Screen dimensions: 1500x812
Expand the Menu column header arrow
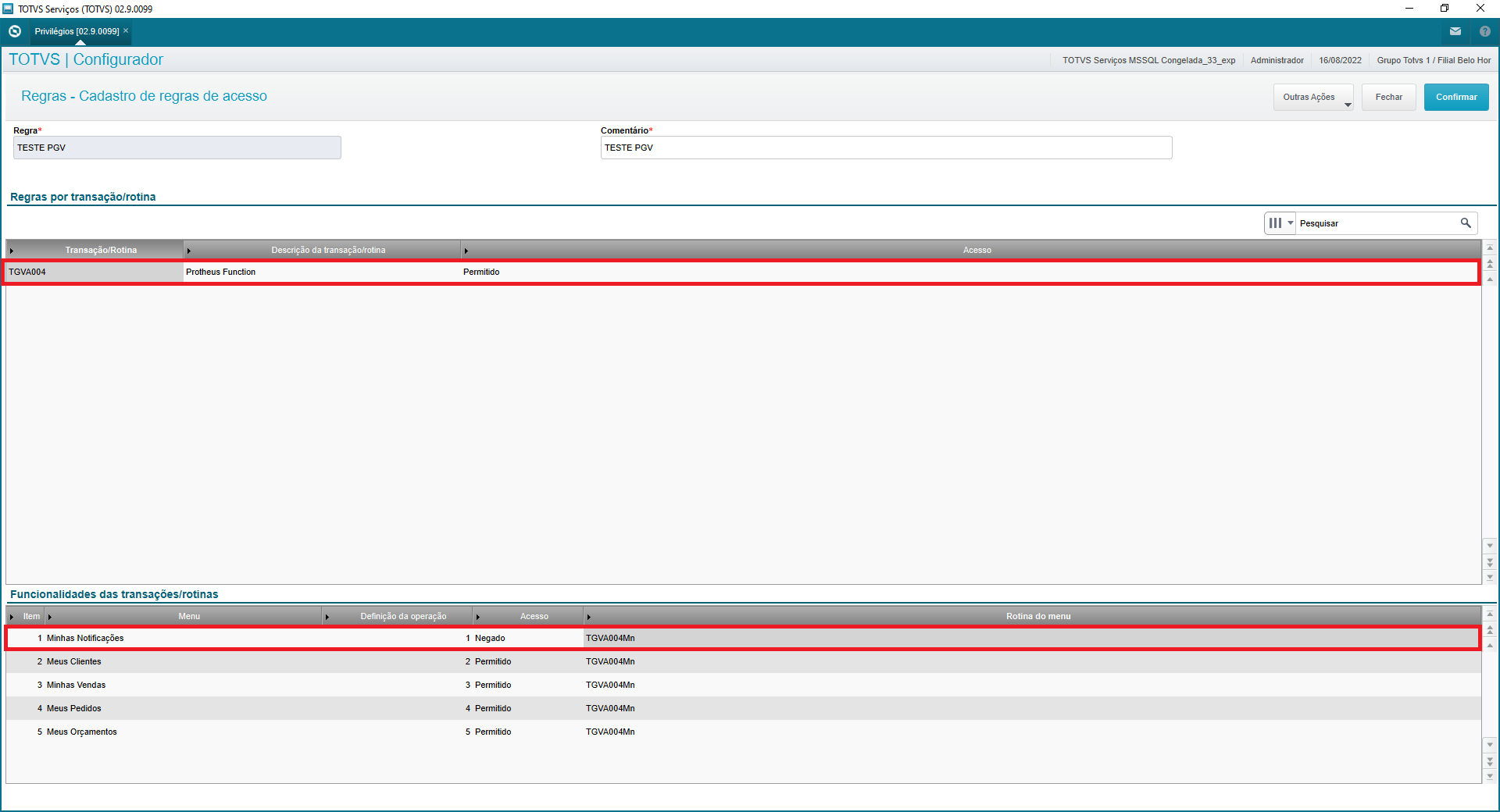[x=50, y=617]
